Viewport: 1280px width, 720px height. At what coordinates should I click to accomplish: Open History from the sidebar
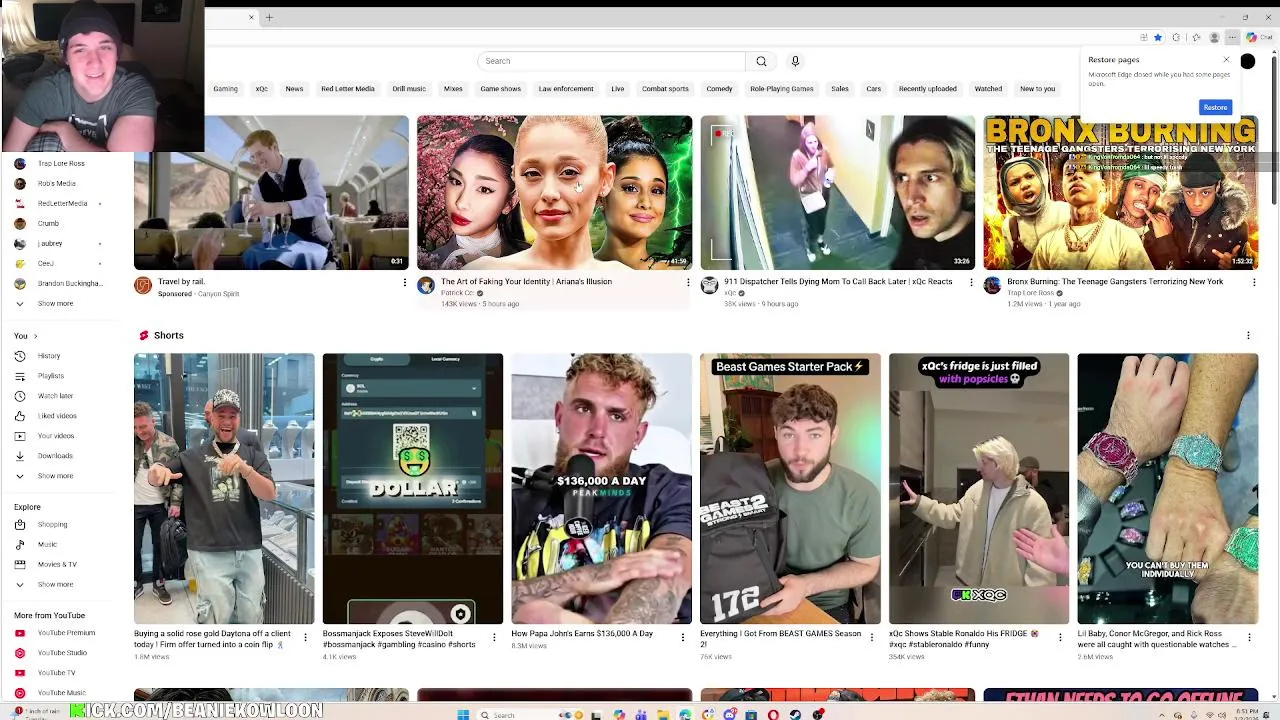click(48, 356)
